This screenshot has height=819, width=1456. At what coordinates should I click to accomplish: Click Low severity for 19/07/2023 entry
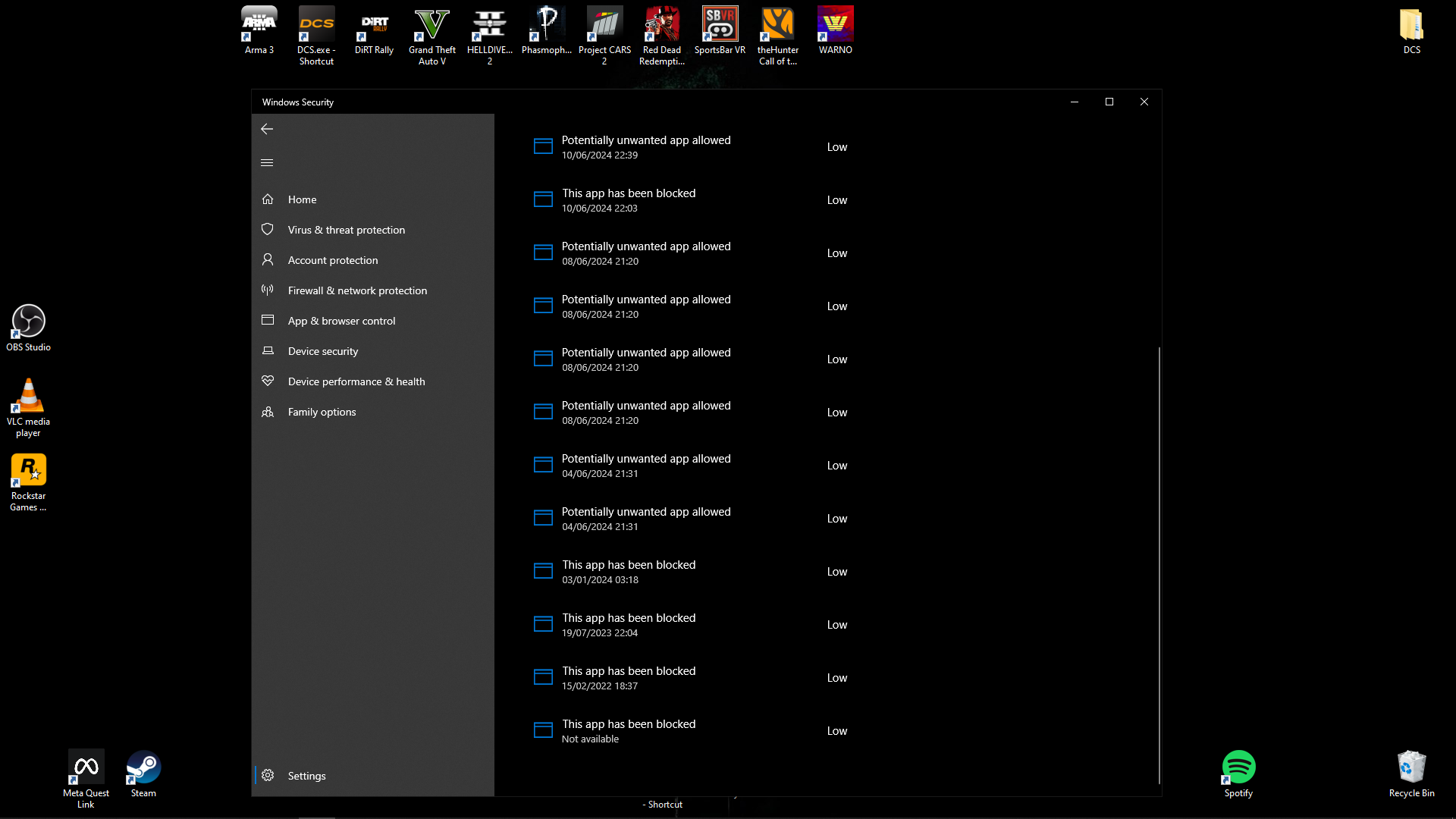pyautogui.click(x=837, y=625)
